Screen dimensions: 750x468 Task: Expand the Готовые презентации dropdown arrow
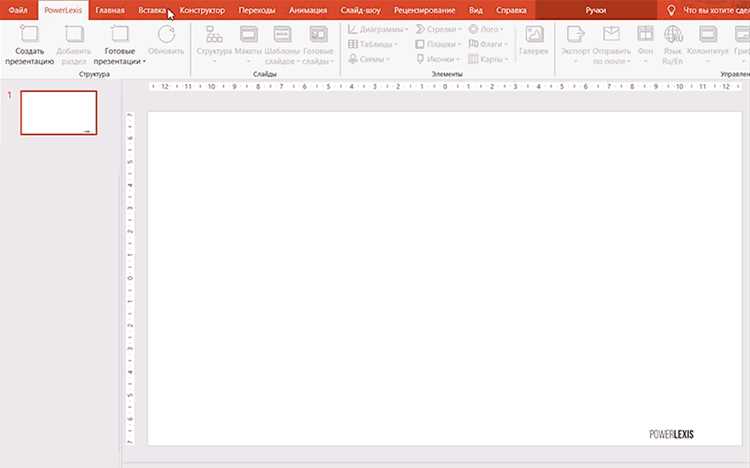[x=144, y=62]
